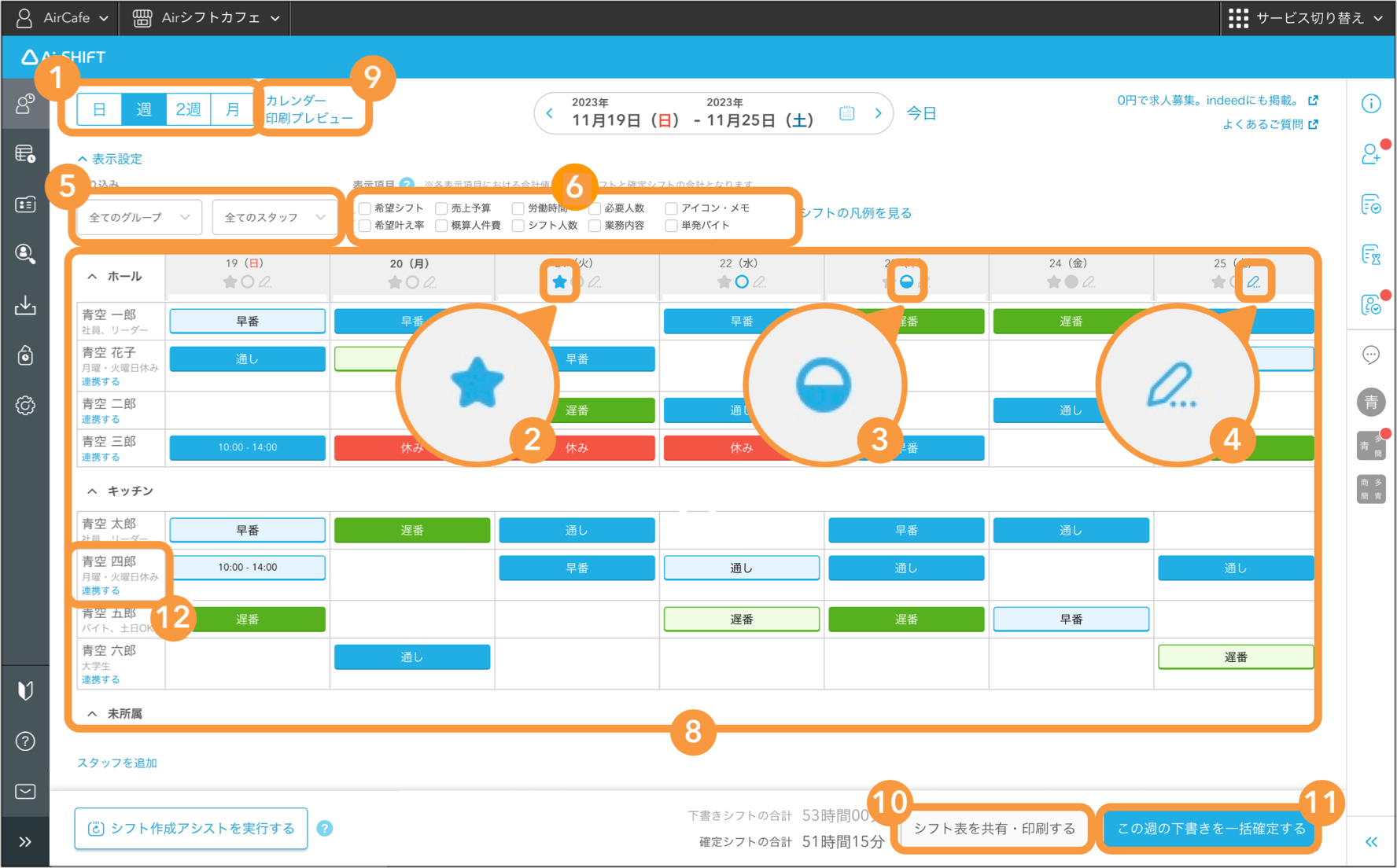Image resolution: width=1397 pixels, height=868 pixels.
Task: Switch to the 週 view tab
Action: (144, 109)
